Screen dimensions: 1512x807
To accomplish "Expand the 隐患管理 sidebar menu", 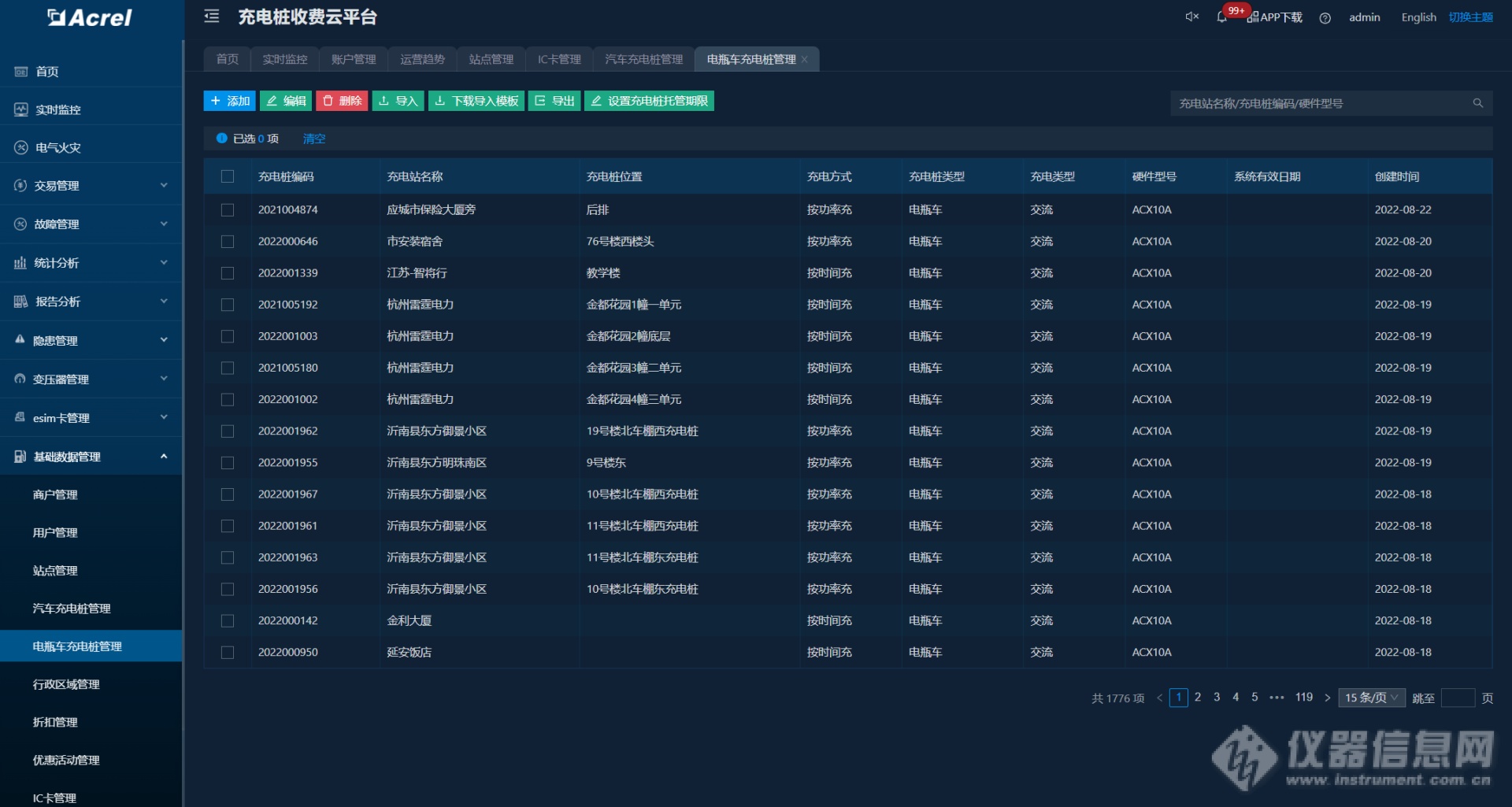I will tap(91, 340).
